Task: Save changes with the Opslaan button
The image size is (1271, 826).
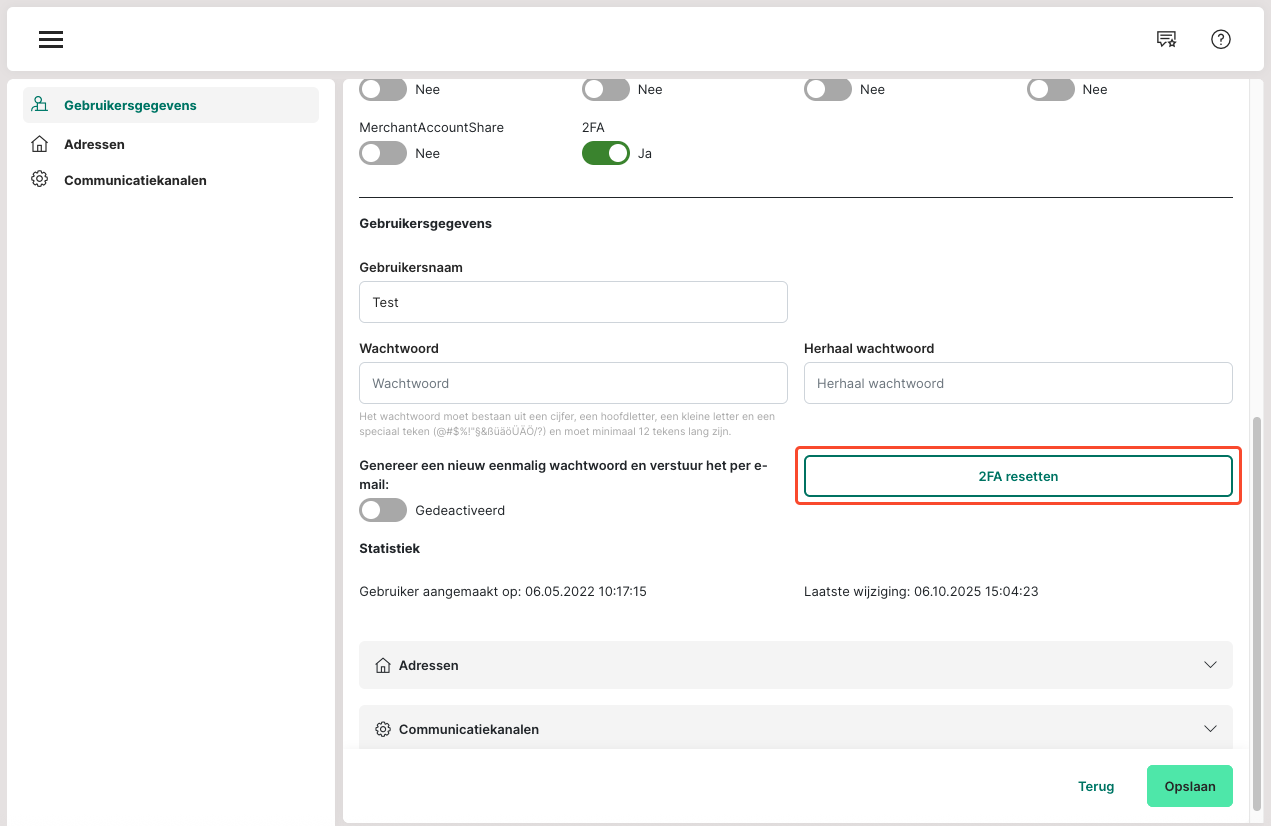Action: [x=1189, y=786]
